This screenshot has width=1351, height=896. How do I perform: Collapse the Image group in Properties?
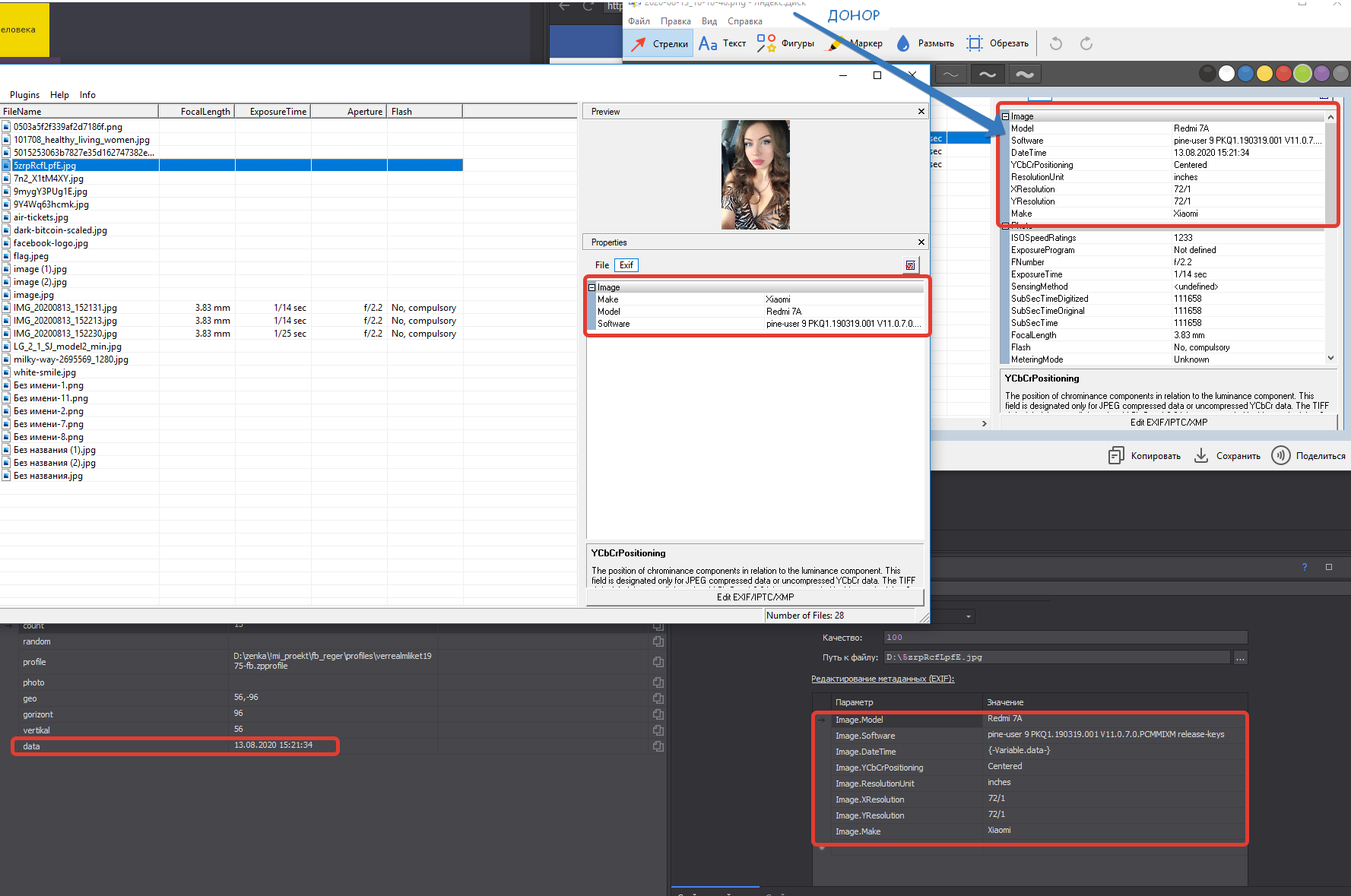click(x=591, y=287)
